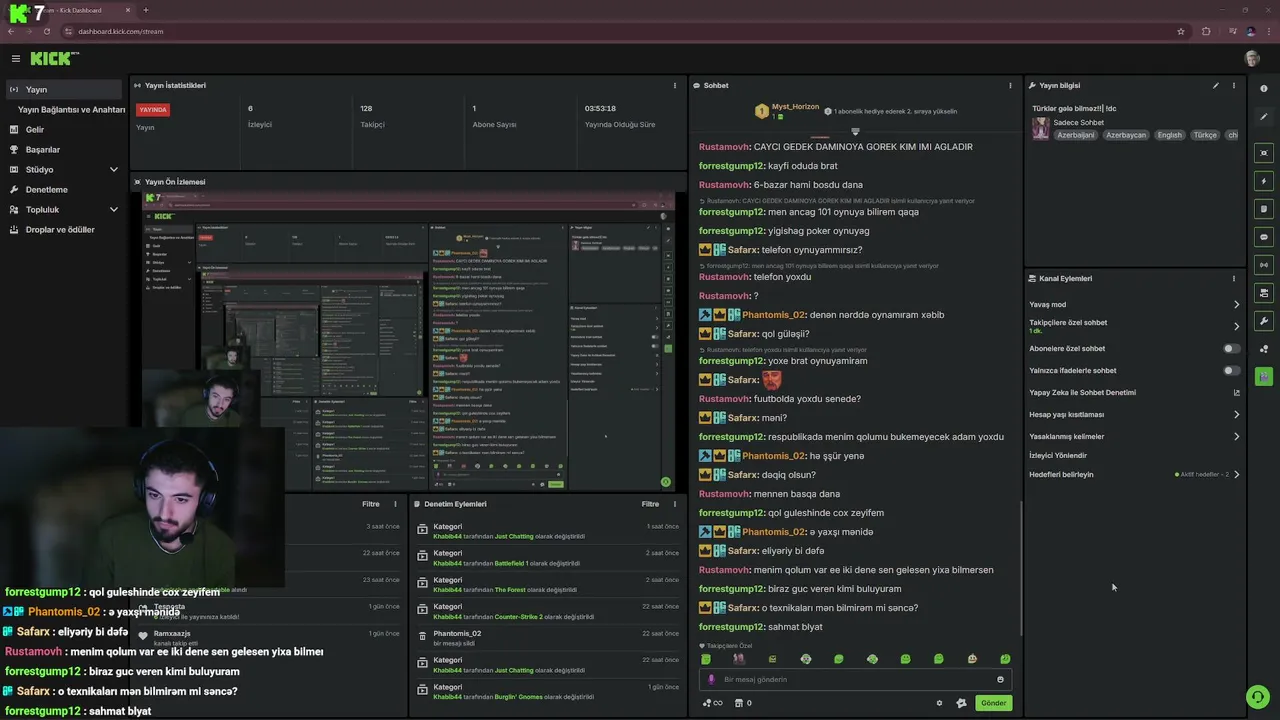Bookmark the page with the browser star icon

click(1181, 31)
